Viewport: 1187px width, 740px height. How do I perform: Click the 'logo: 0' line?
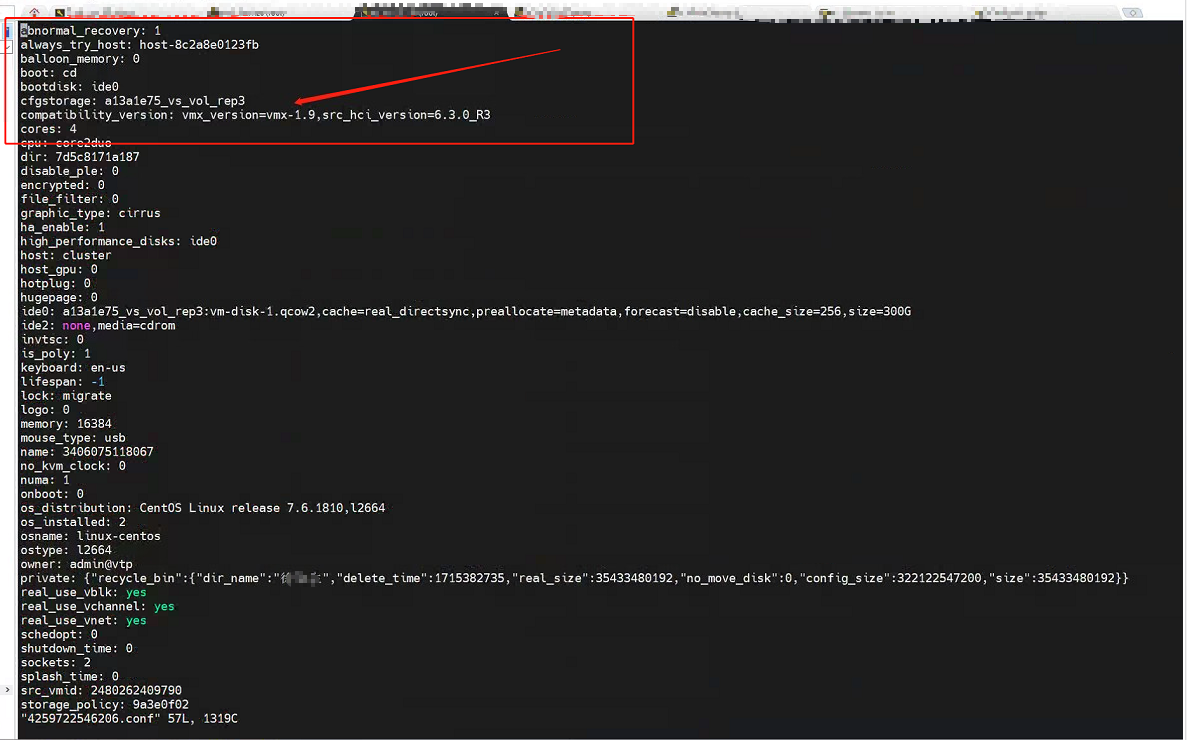coord(45,409)
